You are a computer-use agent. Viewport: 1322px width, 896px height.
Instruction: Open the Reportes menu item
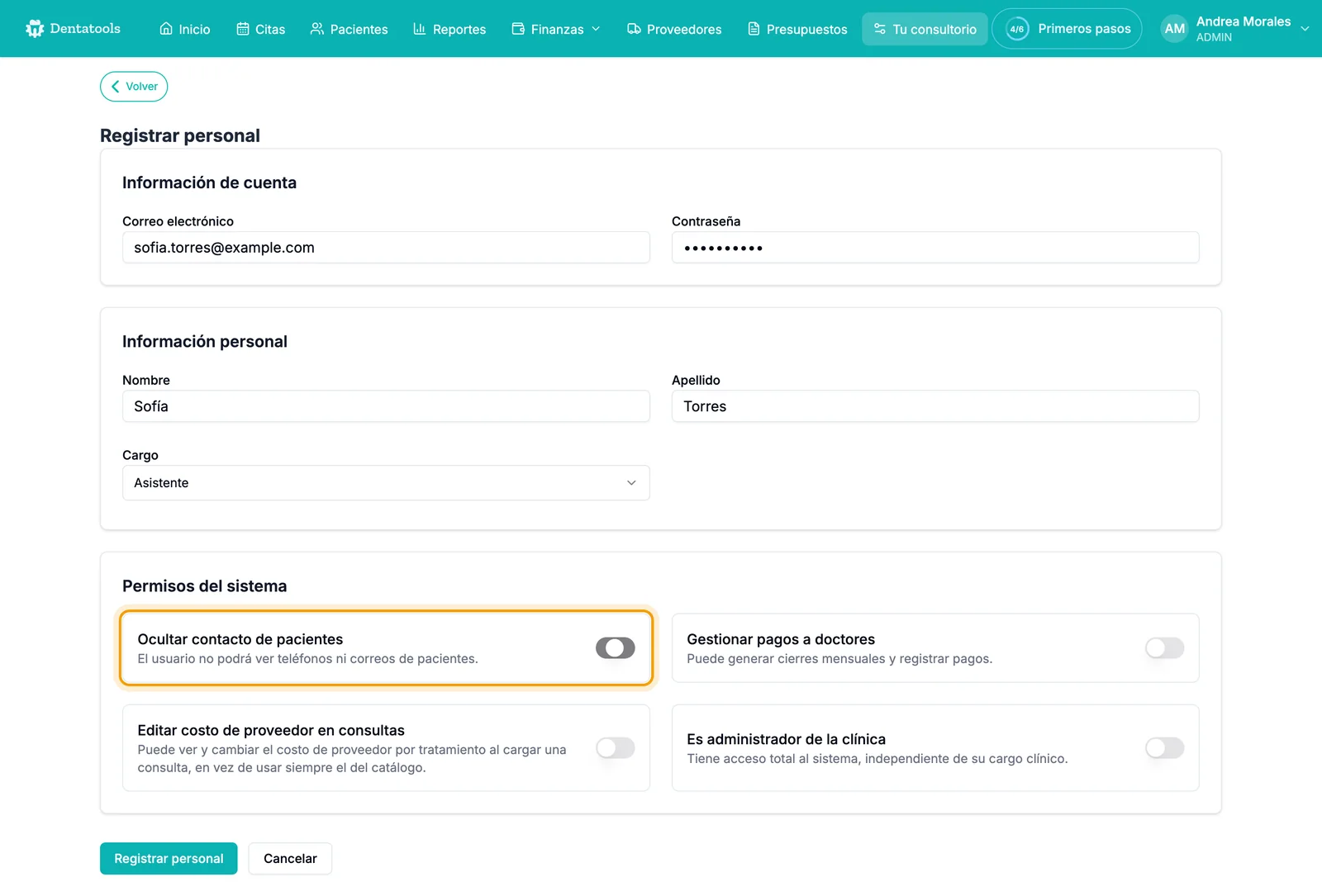(x=449, y=29)
